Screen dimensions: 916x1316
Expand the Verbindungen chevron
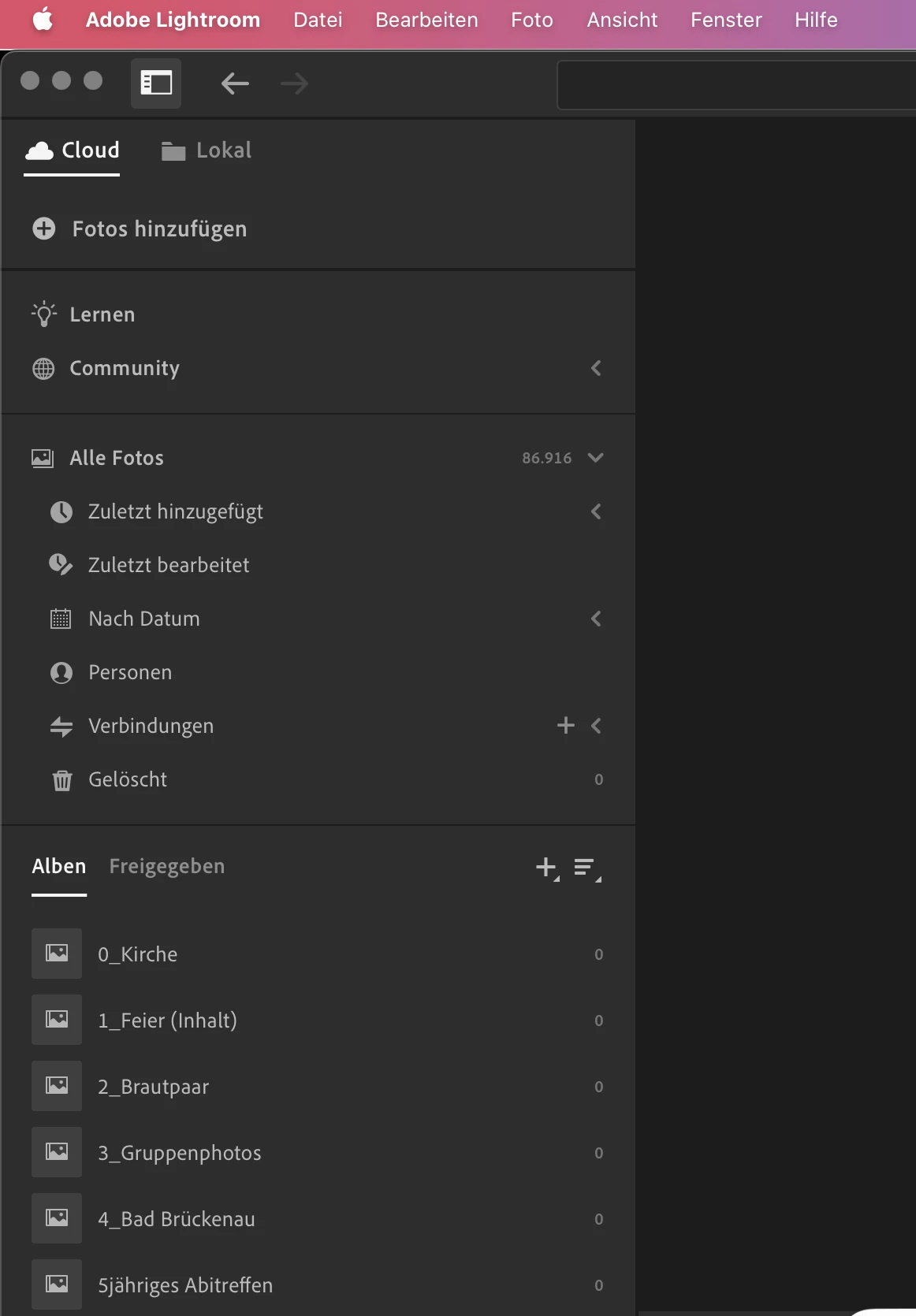click(x=596, y=726)
